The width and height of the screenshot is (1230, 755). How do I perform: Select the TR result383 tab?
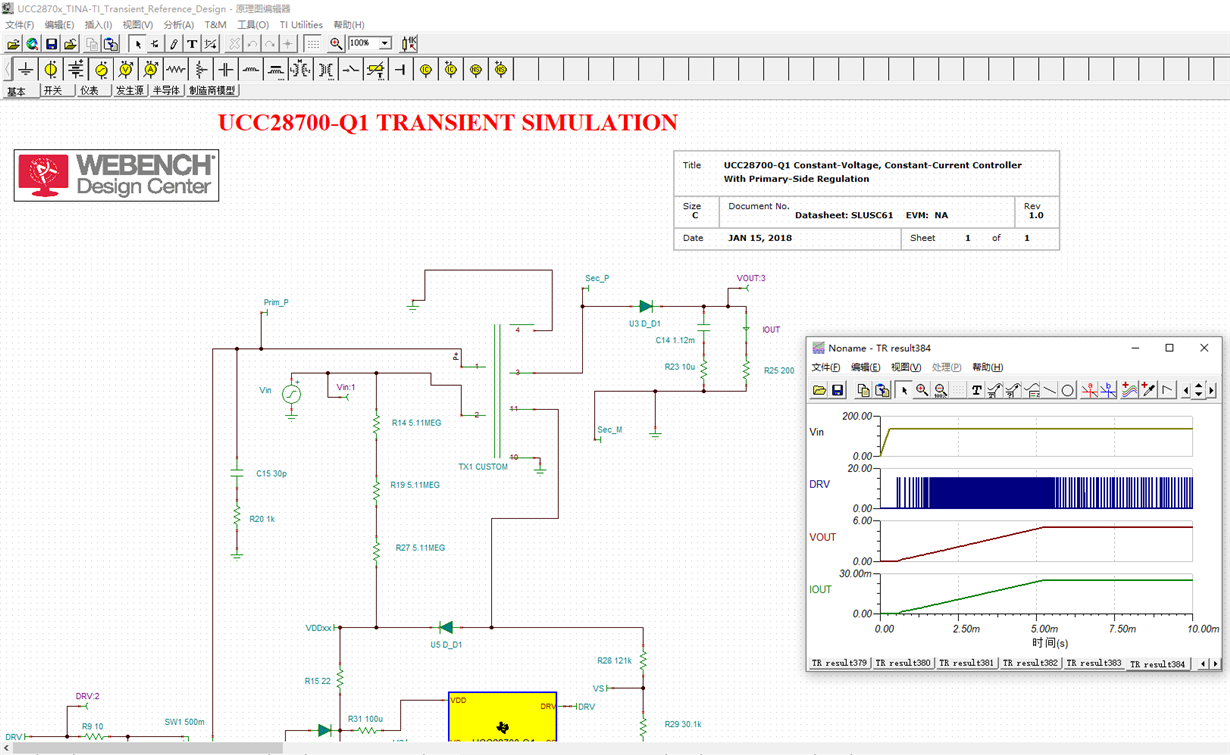(x=1094, y=664)
